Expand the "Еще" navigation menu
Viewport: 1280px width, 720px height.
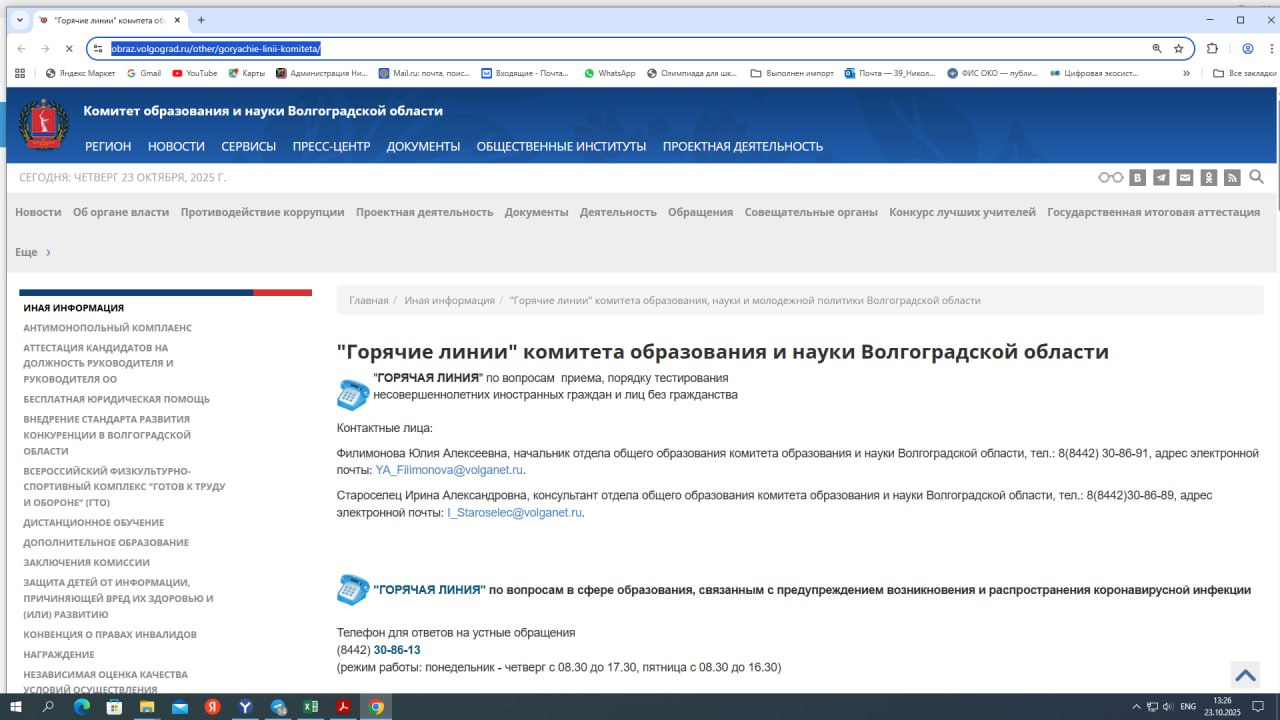(33, 252)
